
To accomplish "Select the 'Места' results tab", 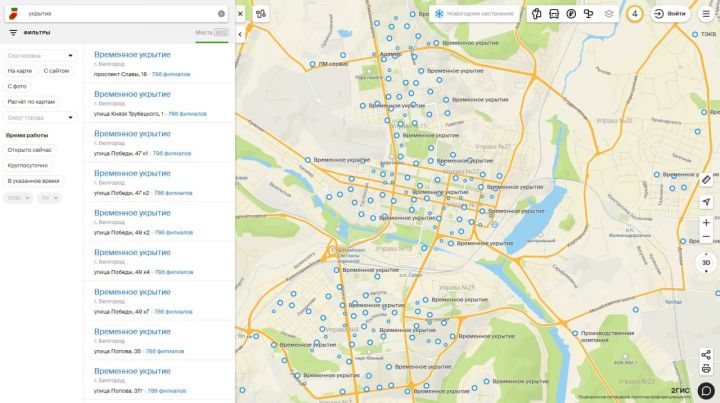I will pos(204,33).
